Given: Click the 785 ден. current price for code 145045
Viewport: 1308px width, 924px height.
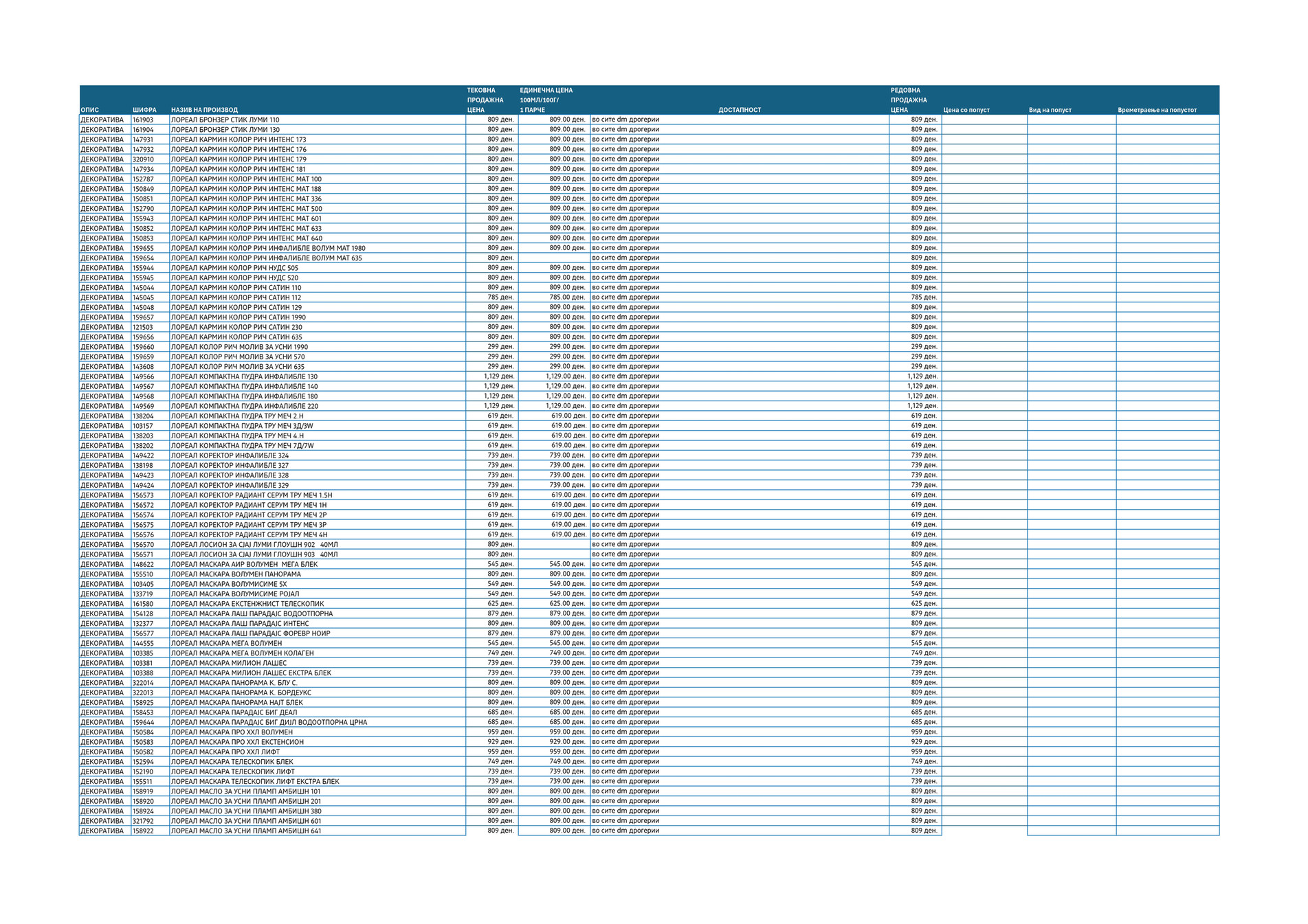Looking at the screenshot, I should point(500,297).
